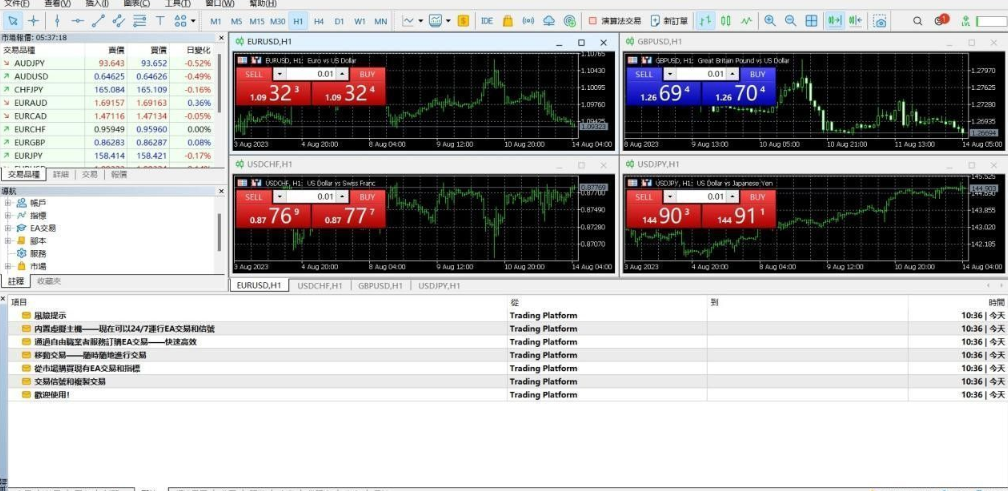Click the zoom out magnifier icon

click(x=790, y=20)
